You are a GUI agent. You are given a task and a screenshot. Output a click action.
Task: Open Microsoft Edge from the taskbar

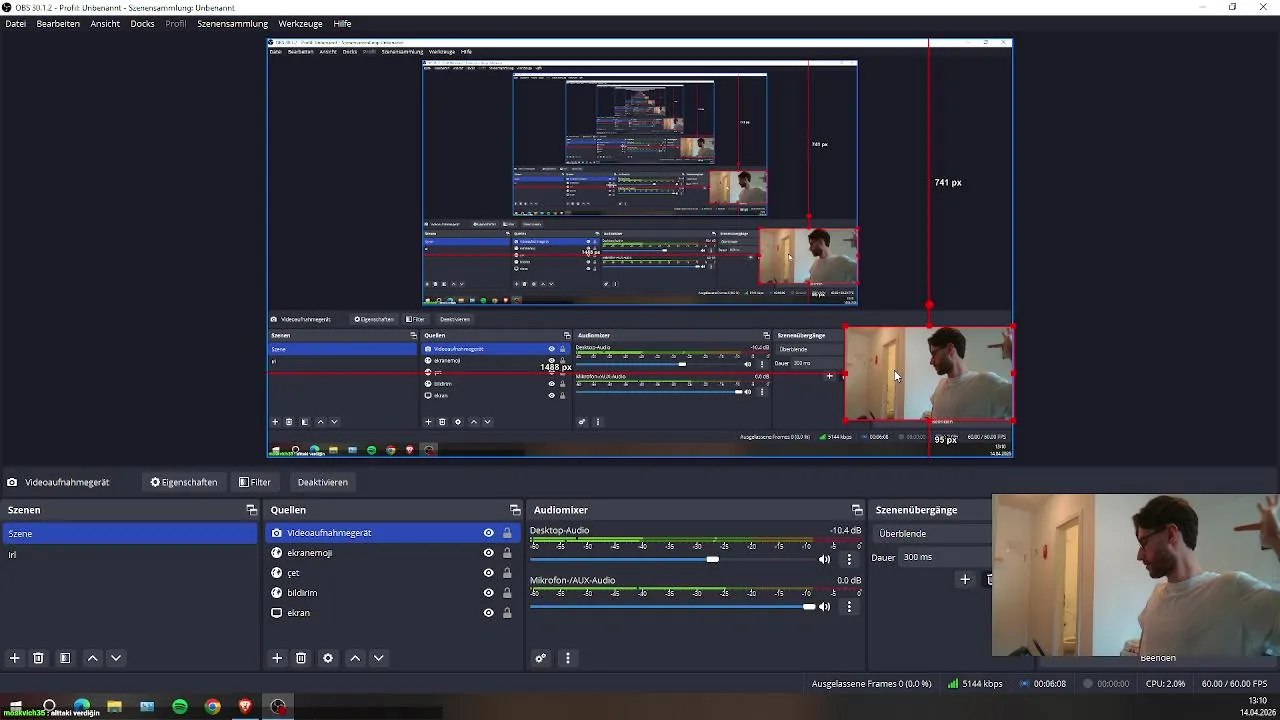pos(82,707)
